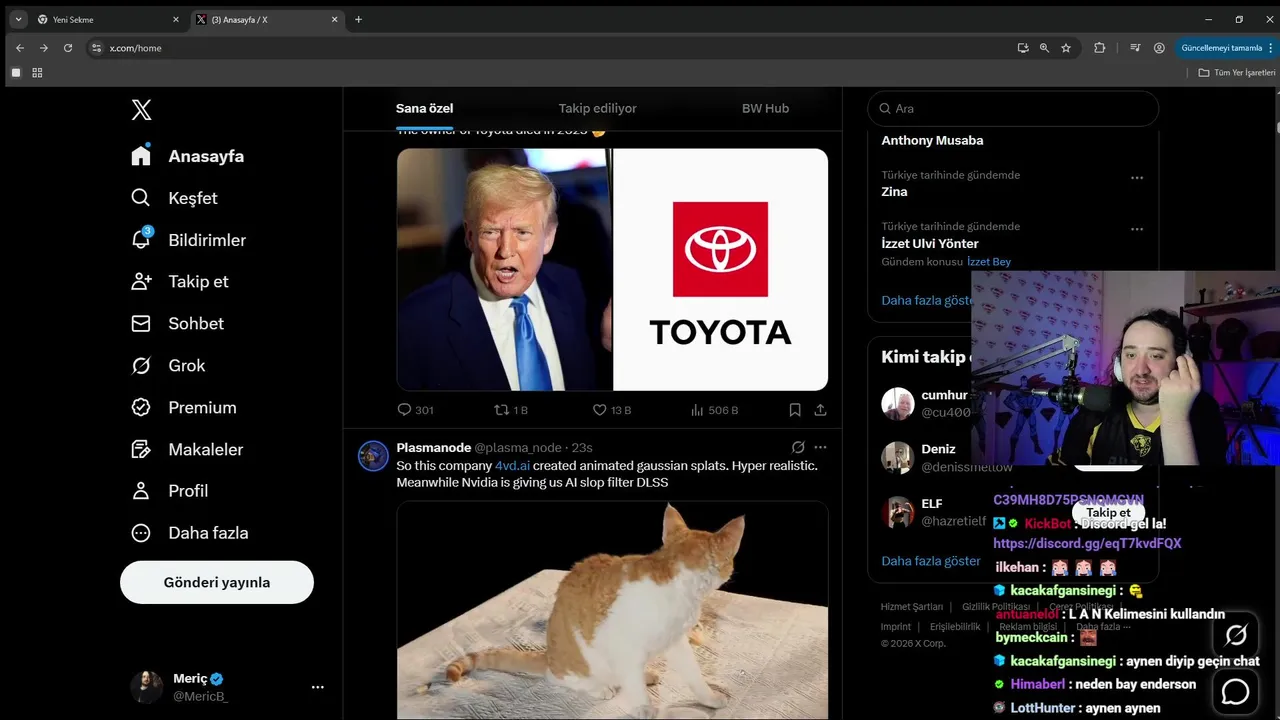Viewport: 1280px width, 720px height.
Task: Open Tüm Yer İşaretleri bookmarks folder
Action: (x=1237, y=73)
